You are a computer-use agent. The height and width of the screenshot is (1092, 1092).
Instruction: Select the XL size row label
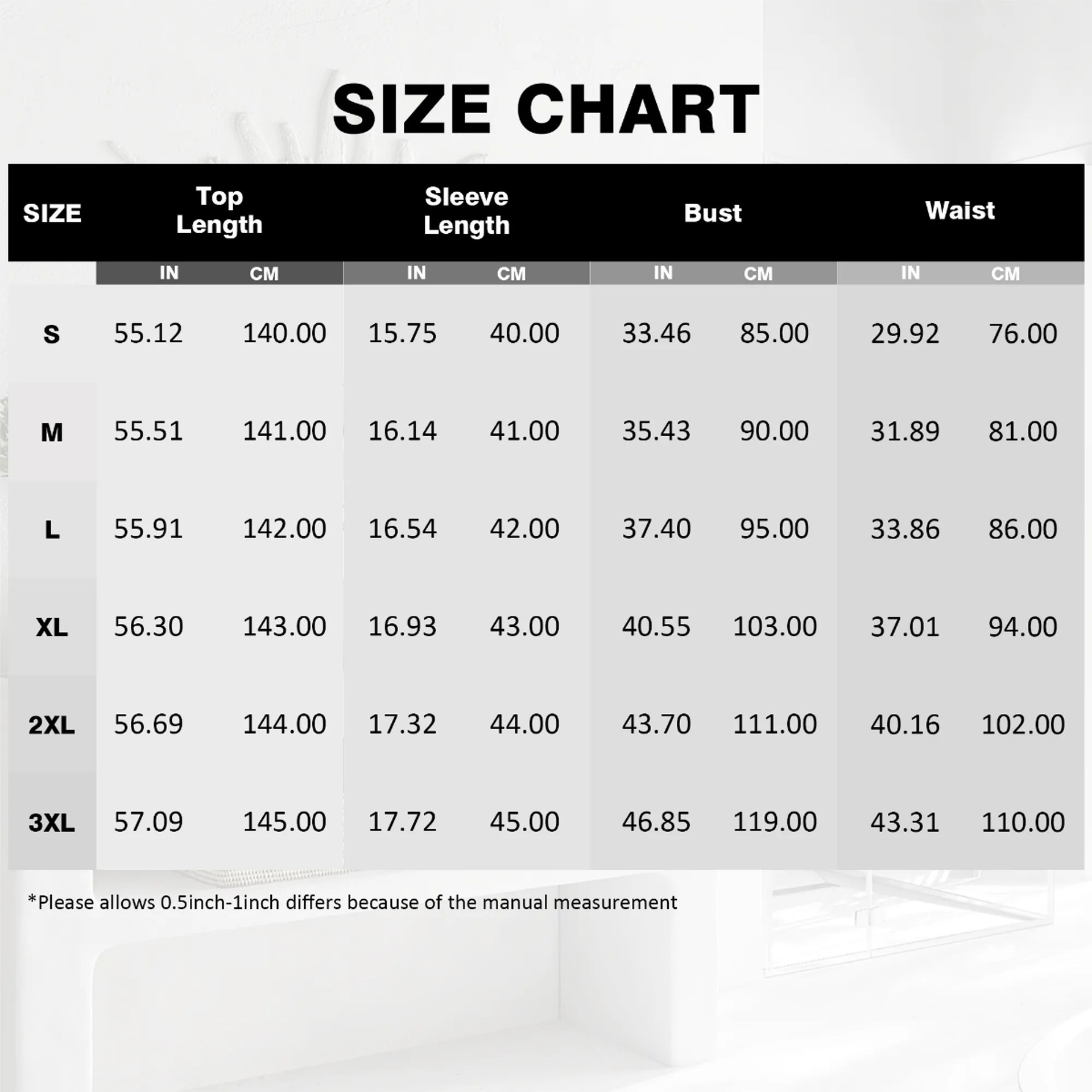[52, 628]
